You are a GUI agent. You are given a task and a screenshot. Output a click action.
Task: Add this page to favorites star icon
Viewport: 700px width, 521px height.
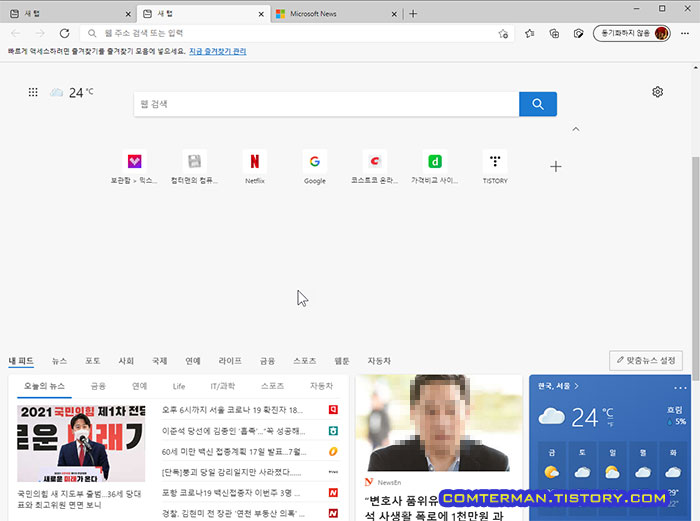tap(503, 33)
